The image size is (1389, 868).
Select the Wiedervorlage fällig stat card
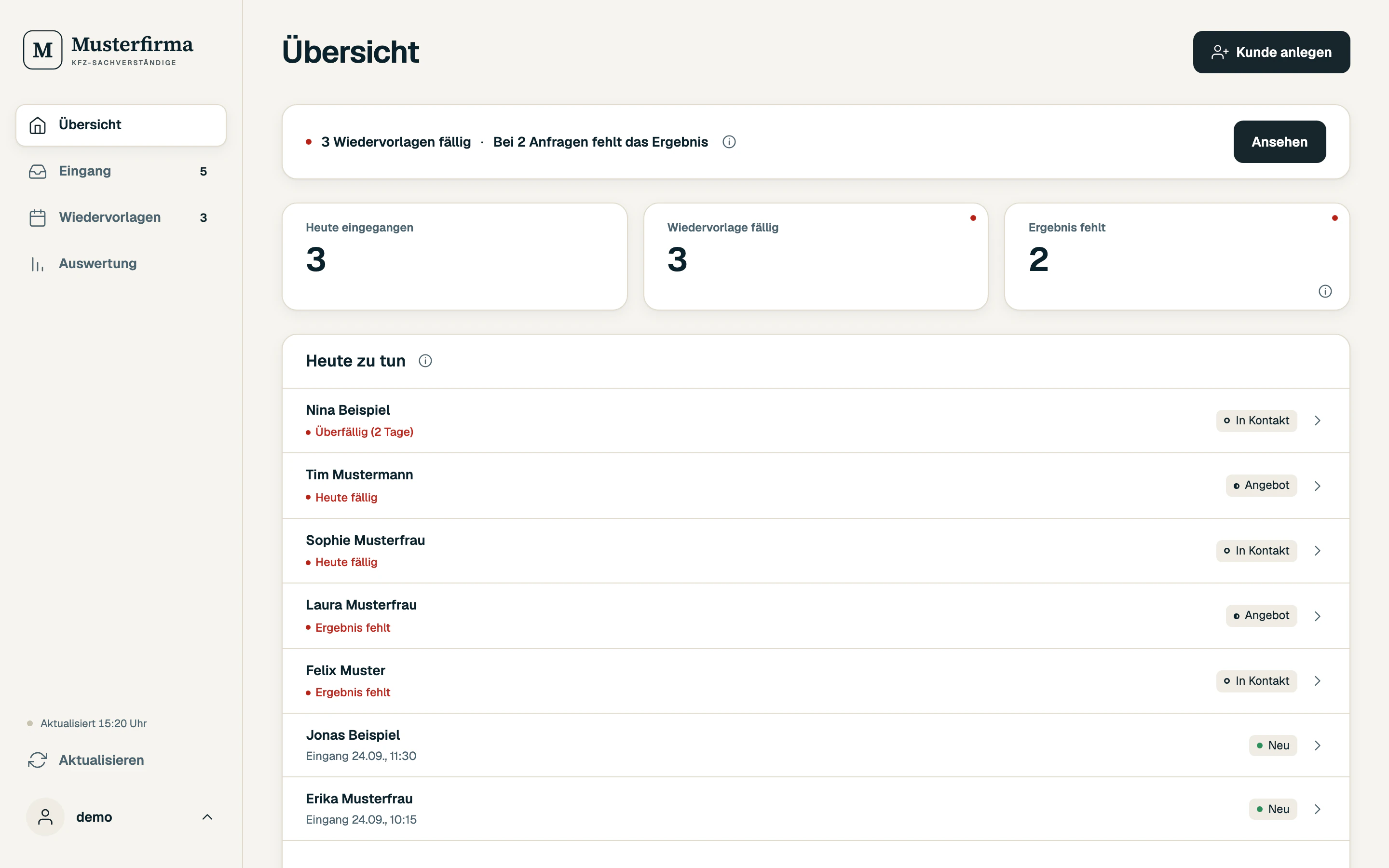[816, 257]
